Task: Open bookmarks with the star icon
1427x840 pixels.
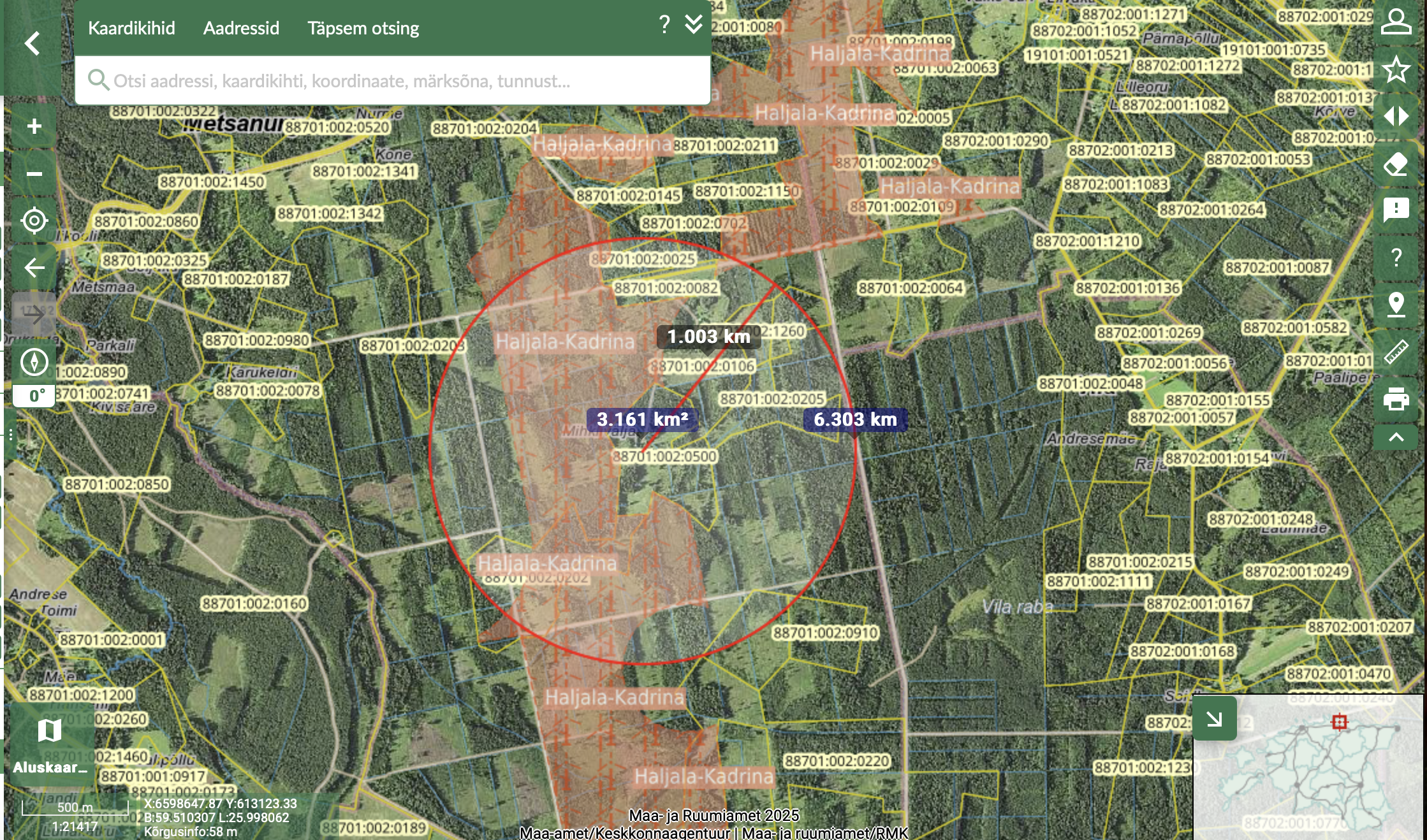Action: [x=1396, y=69]
